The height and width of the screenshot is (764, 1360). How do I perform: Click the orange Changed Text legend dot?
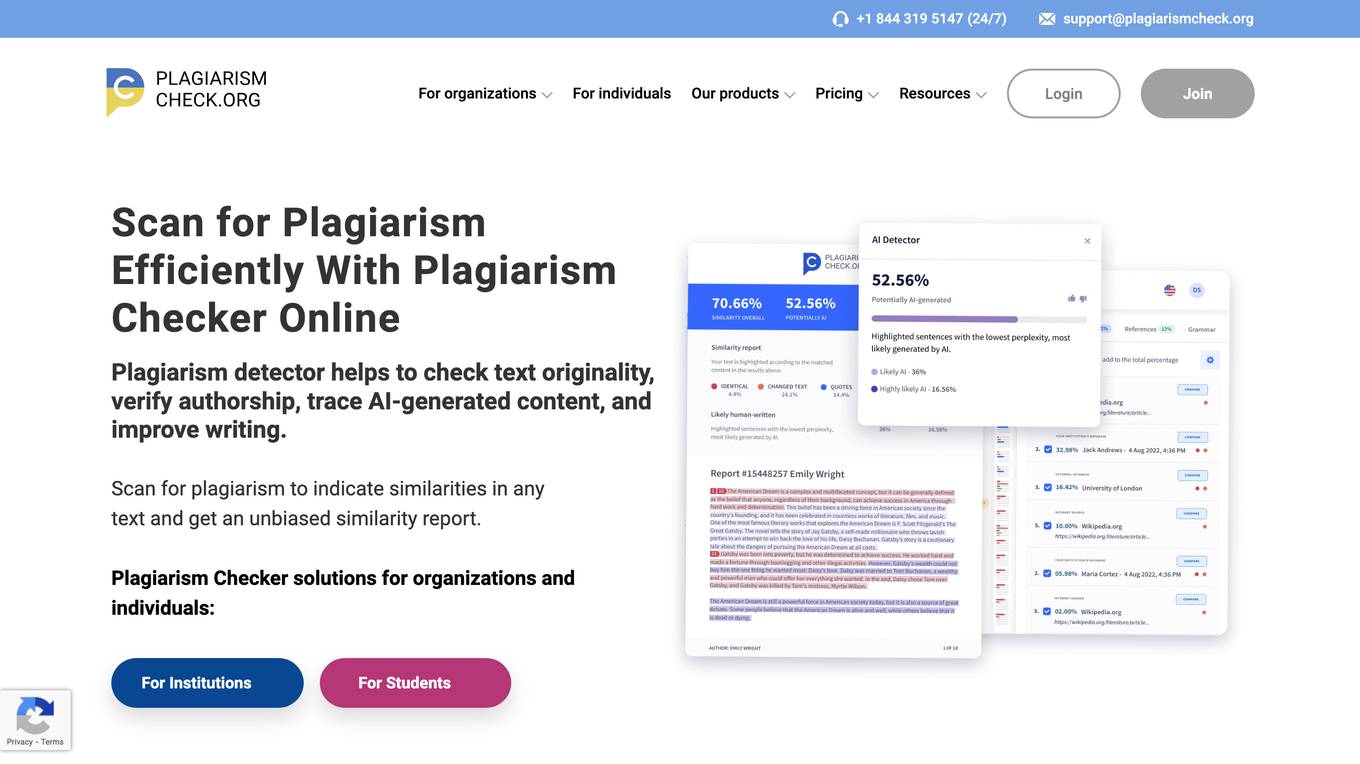[761, 386]
